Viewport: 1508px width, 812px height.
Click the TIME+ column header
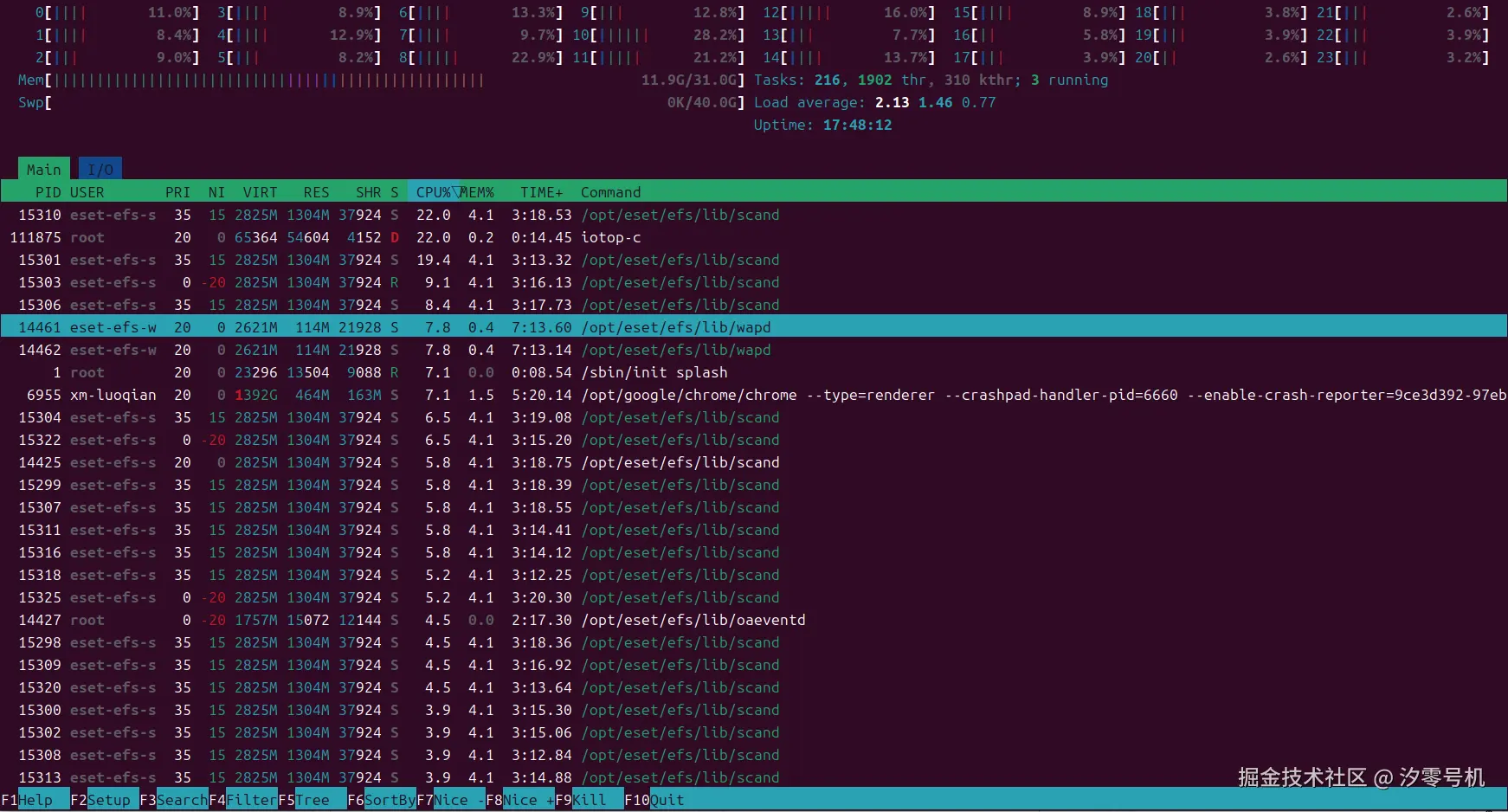[541, 192]
